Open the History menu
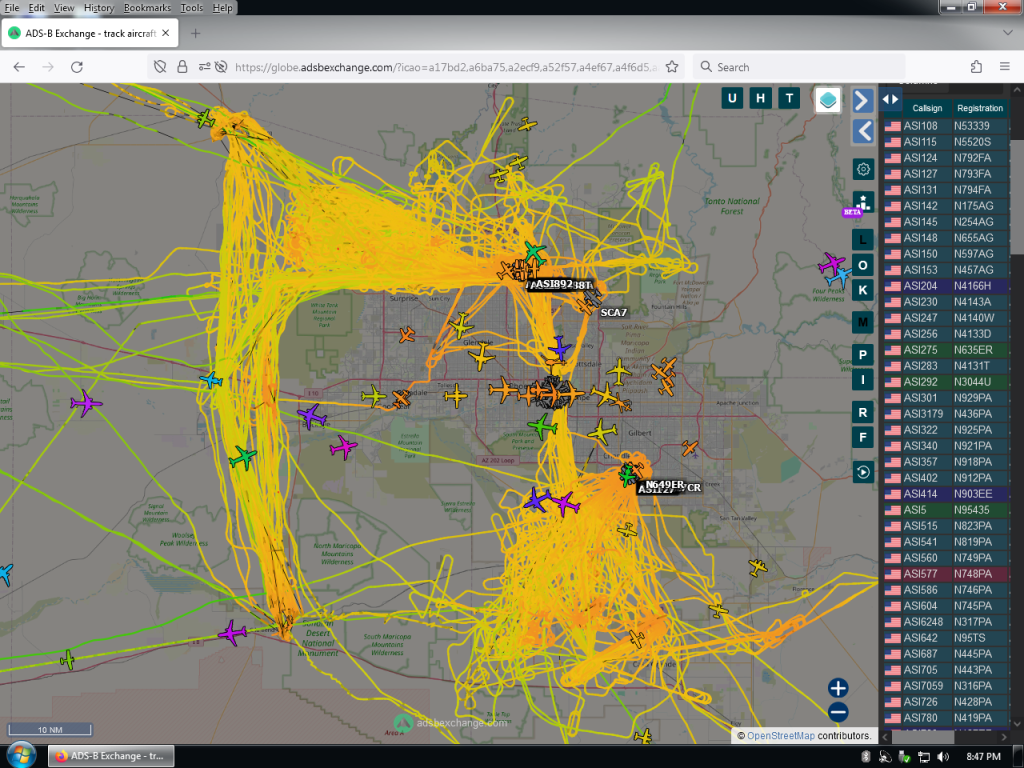This screenshot has height=768, width=1024. coord(99,8)
